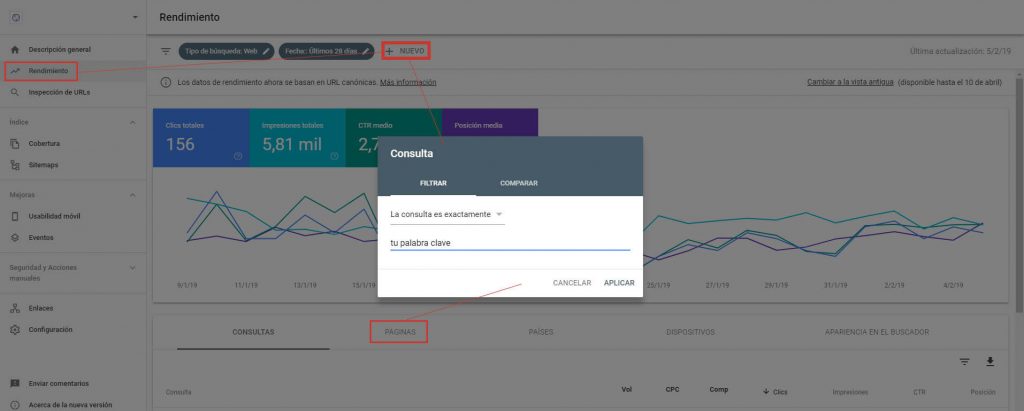This screenshot has width=1024, height=411.
Task: Click the info icon in the canonical URL notice
Action: 166,82
